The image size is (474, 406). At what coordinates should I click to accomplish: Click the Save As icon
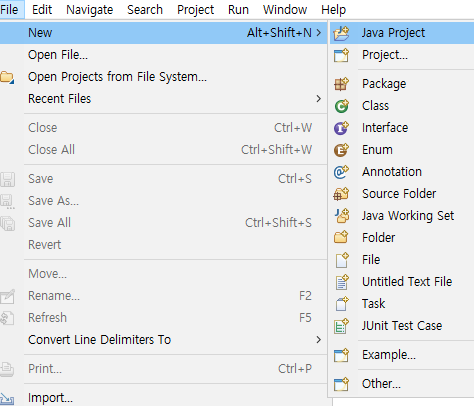tap(7, 201)
